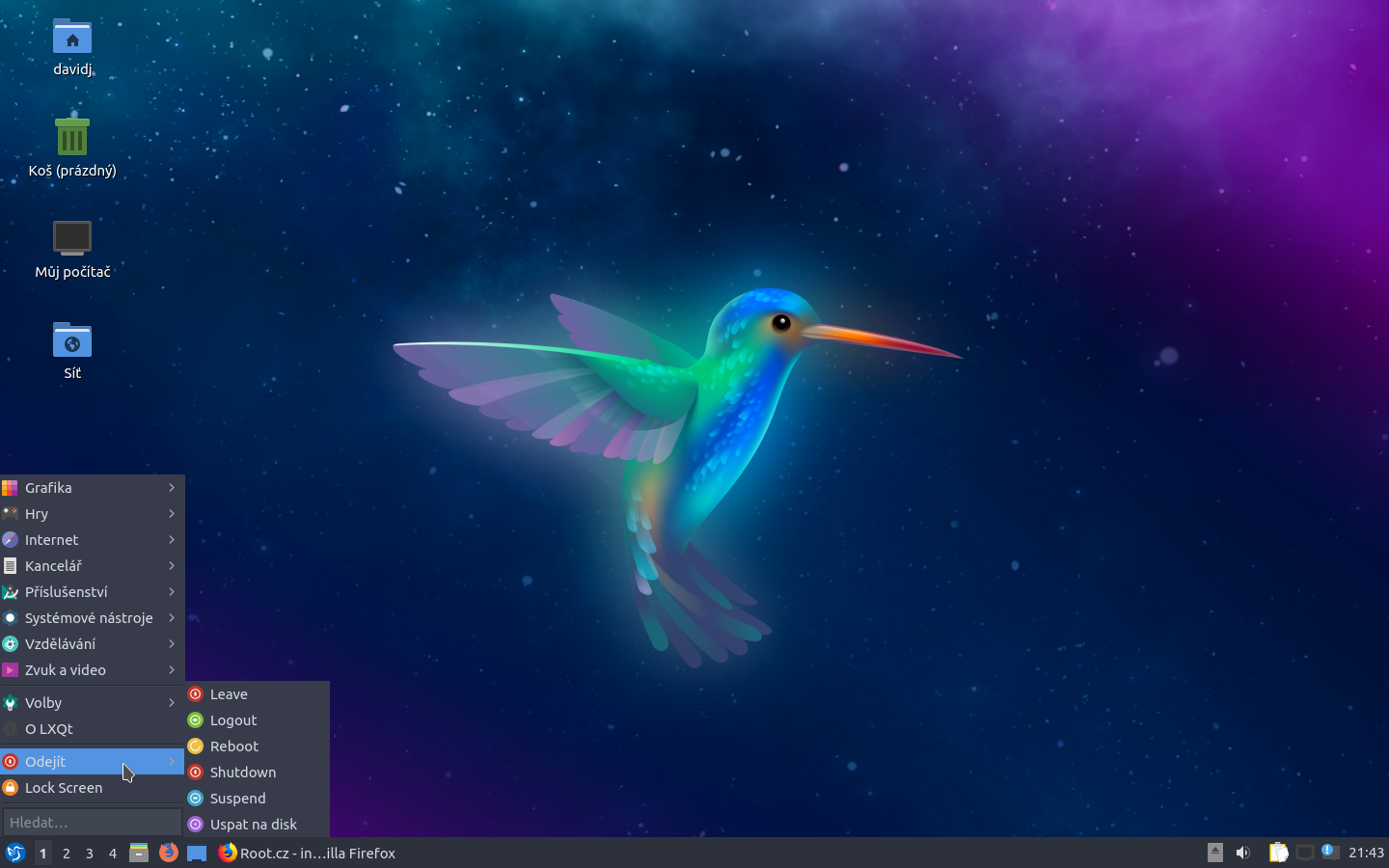The width and height of the screenshot is (1389, 868).
Task: Switch to workspace 2 on the taskbar
Action: [x=66, y=854]
